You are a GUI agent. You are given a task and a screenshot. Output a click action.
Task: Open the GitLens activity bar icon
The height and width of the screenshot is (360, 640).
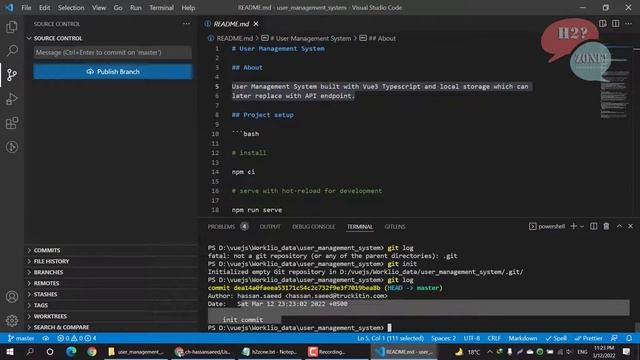(x=12, y=147)
